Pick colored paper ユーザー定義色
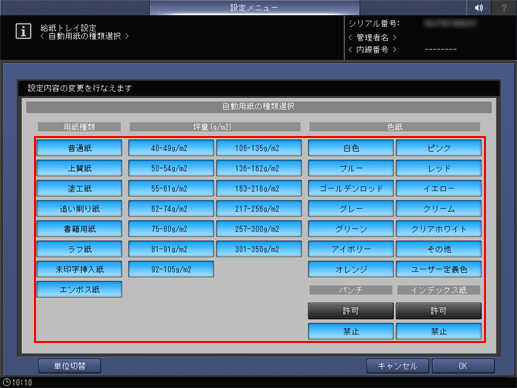The height and width of the screenshot is (388, 517). point(439,269)
